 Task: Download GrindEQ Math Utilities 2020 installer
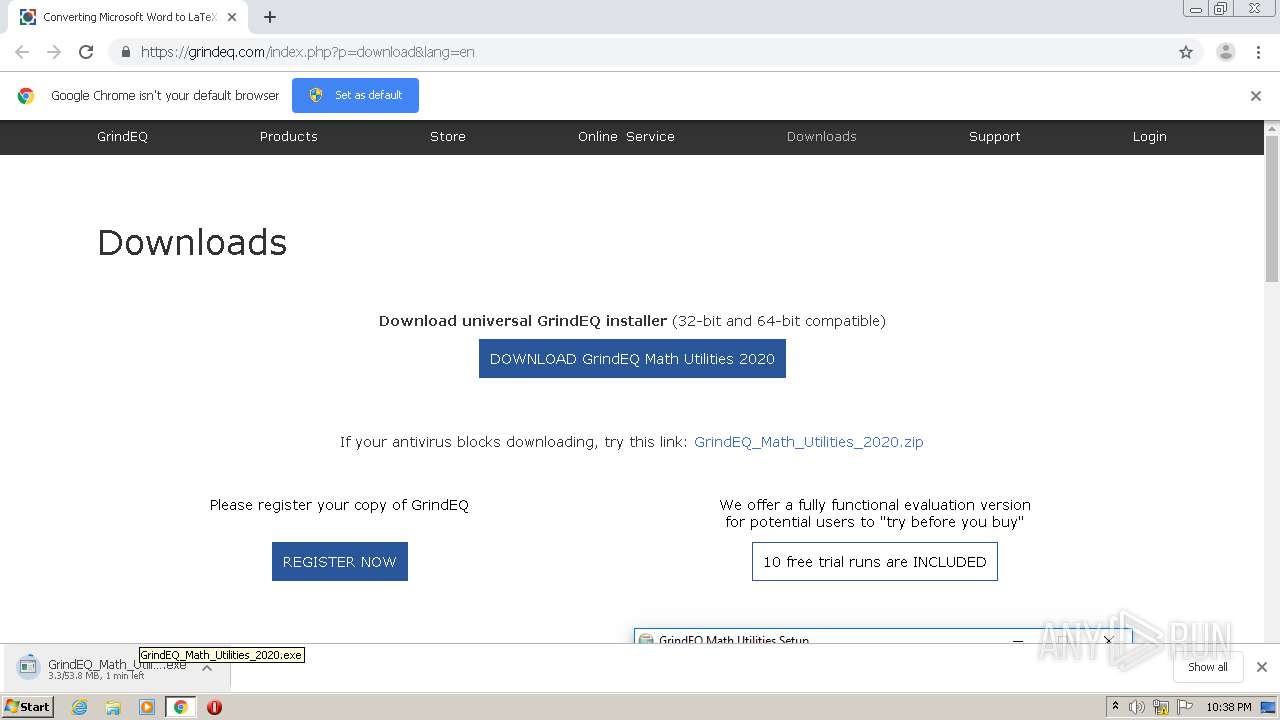coord(632,359)
